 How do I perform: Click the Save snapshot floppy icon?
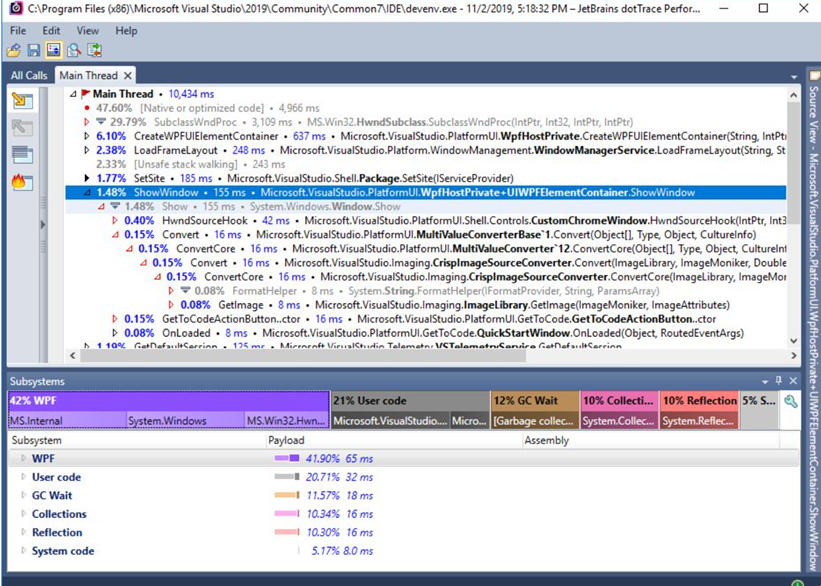click(34, 50)
